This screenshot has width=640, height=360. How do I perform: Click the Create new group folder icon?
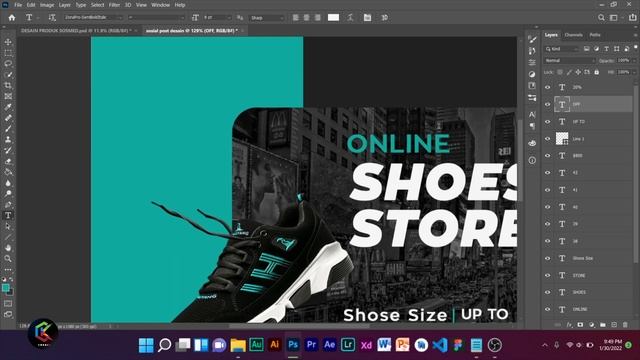pos(603,325)
